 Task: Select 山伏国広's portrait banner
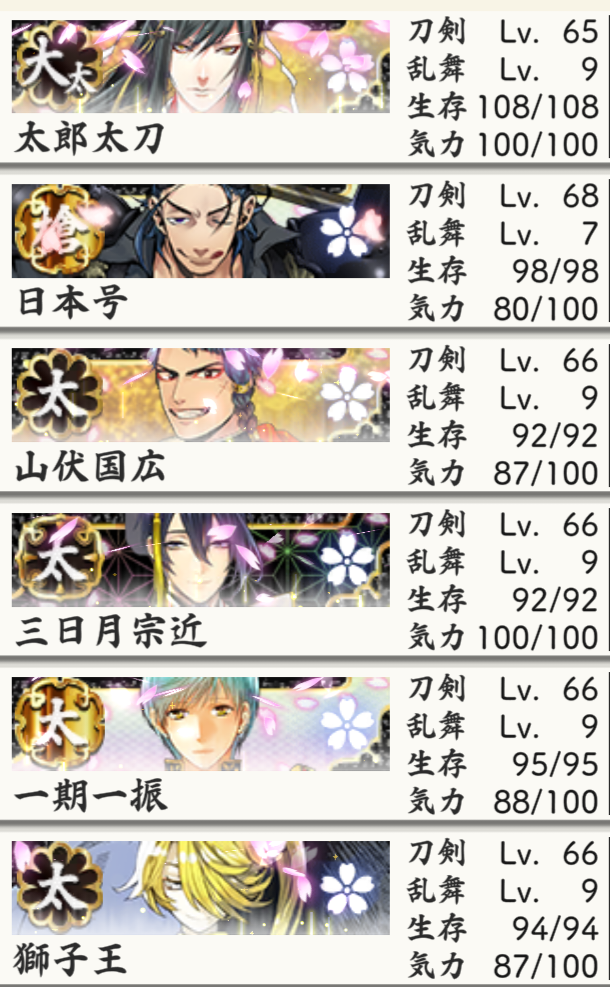pyautogui.click(x=200, y=395)
